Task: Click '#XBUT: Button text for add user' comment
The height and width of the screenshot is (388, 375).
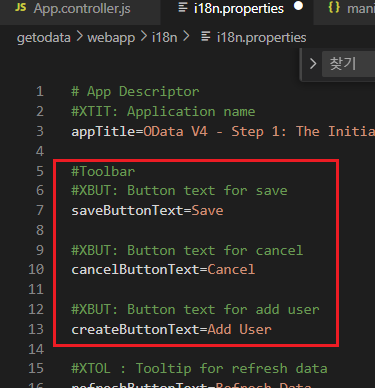Action: click(x=195, y=309)
